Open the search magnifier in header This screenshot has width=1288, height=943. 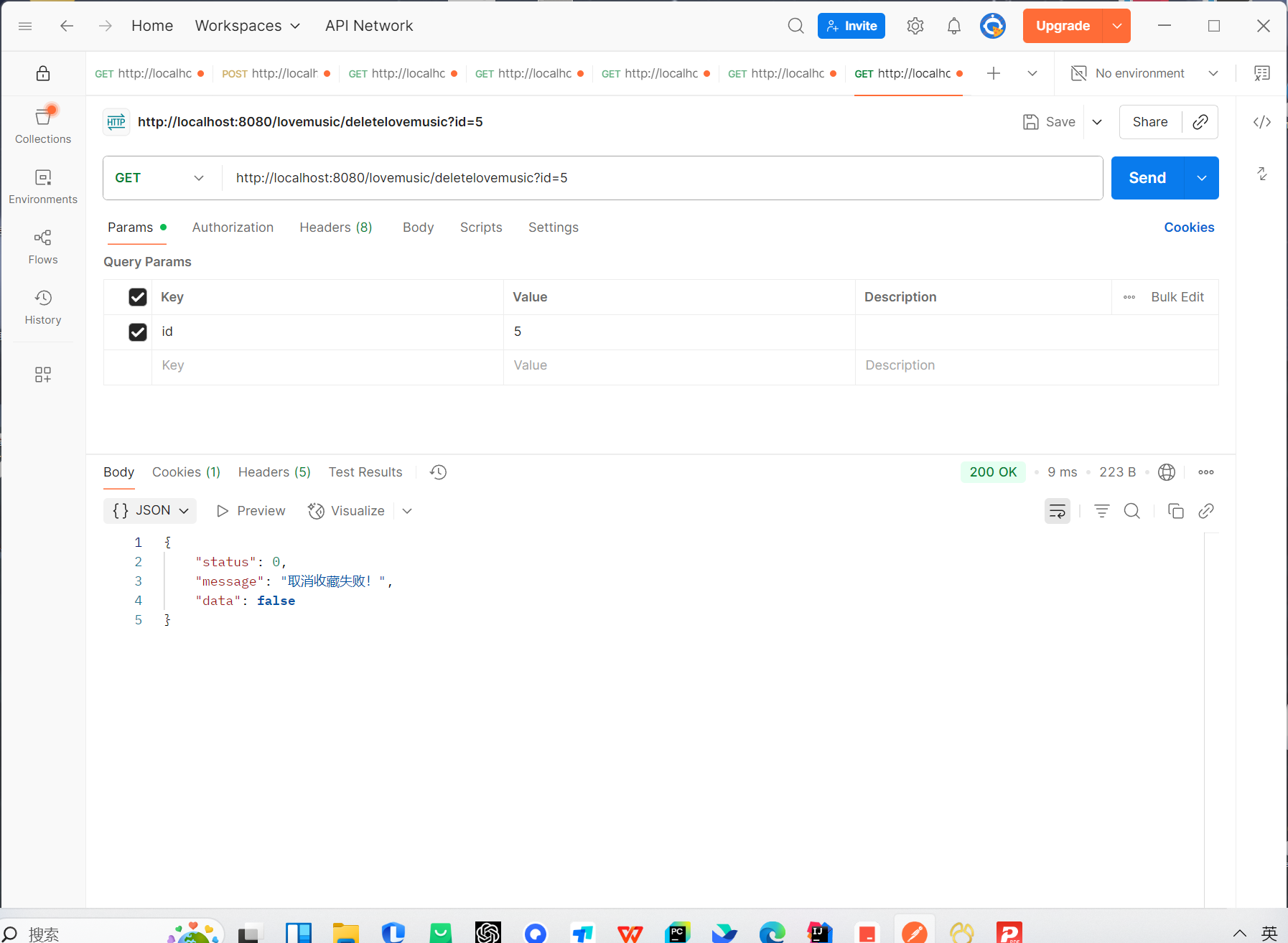(x=795, y=26)
